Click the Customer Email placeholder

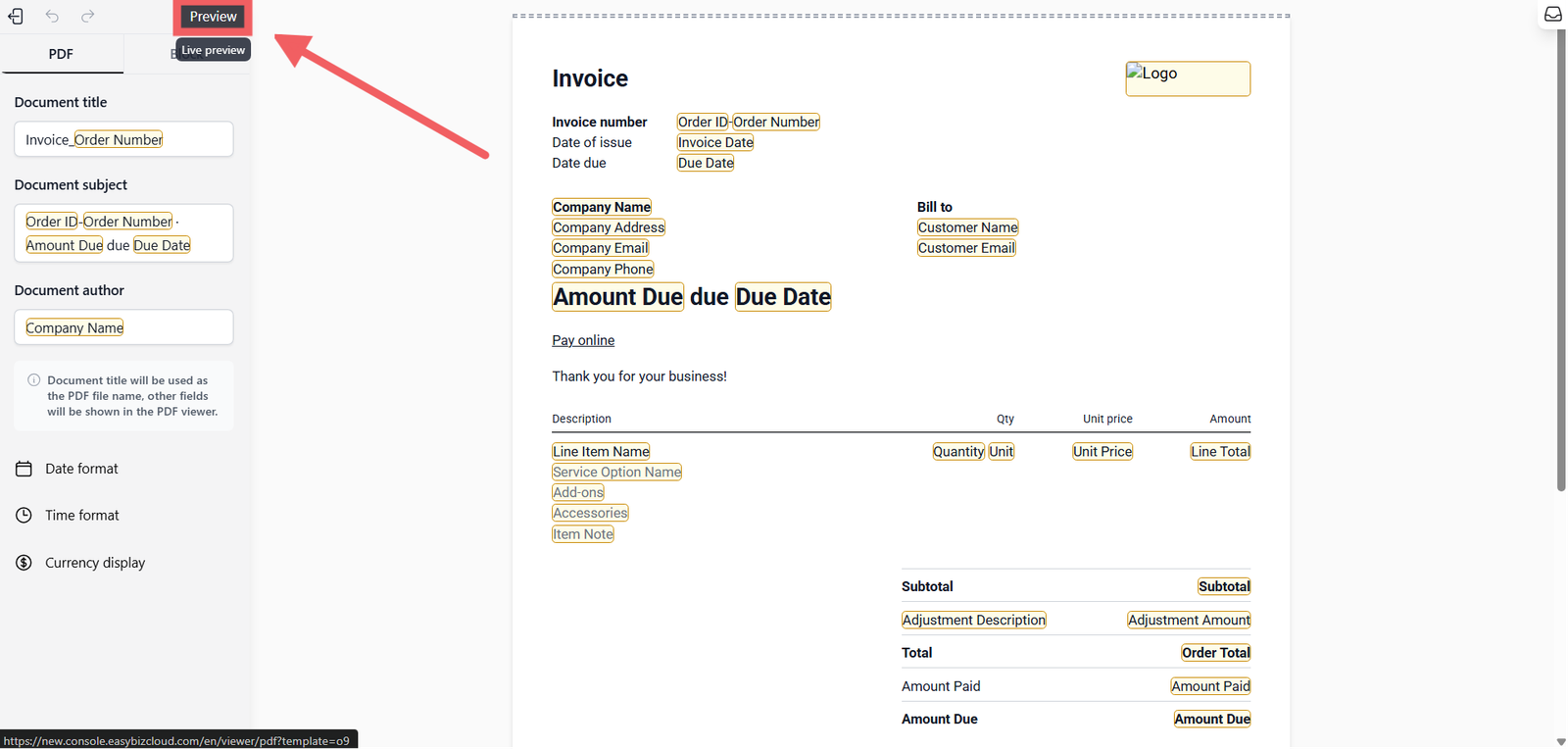point(967,248)
